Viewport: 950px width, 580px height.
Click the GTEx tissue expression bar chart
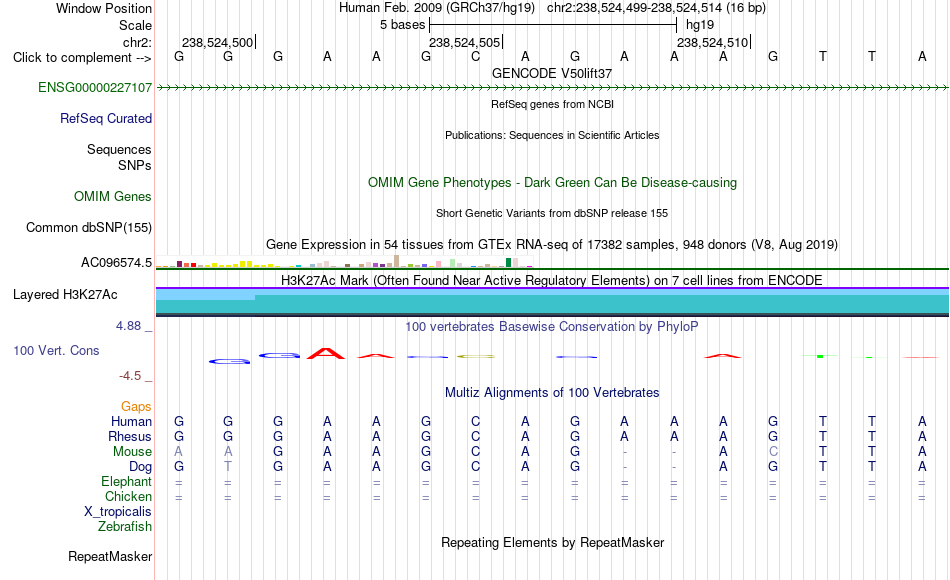(x=344, y=262)
